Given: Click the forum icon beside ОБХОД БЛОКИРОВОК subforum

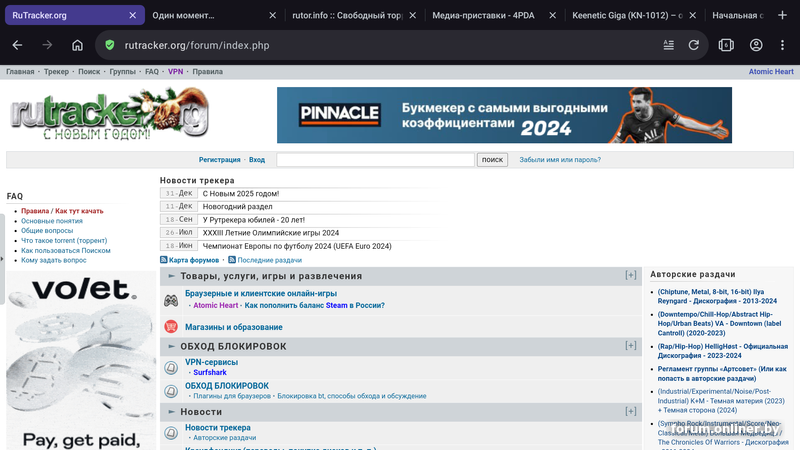Looking at the screenshot, I should point(171,391).
